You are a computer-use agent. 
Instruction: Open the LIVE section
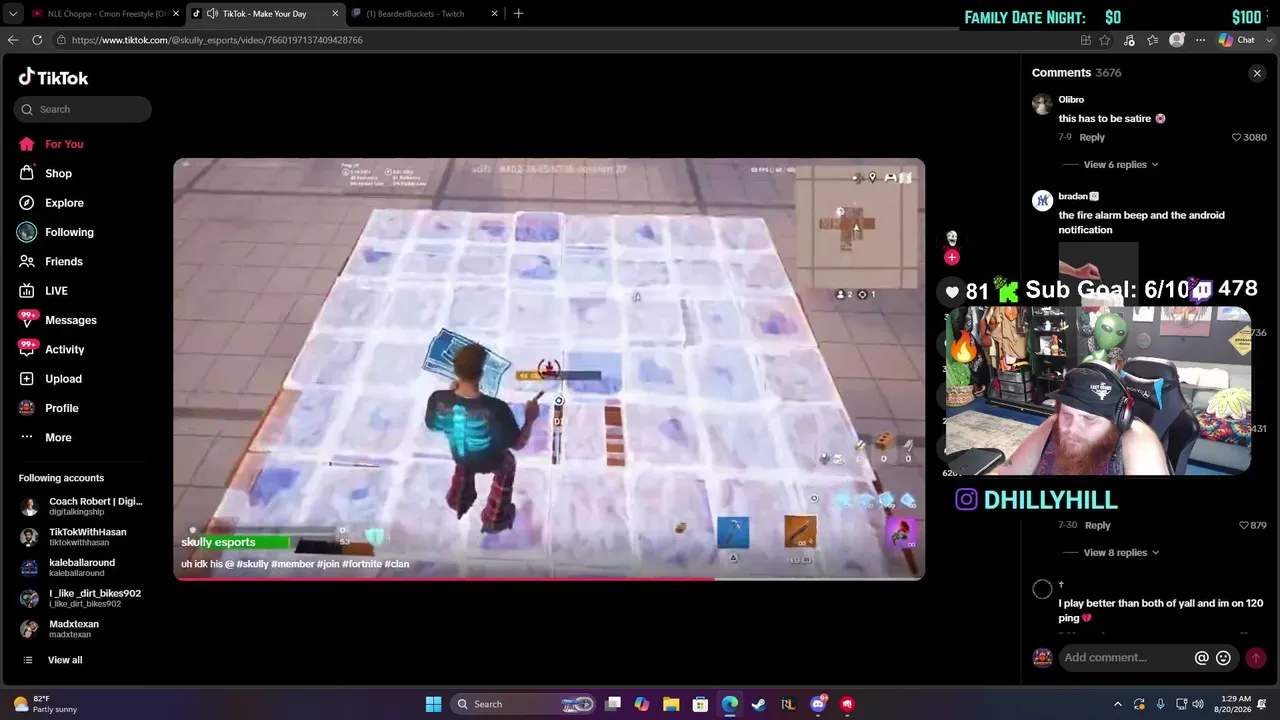(56, 291)
